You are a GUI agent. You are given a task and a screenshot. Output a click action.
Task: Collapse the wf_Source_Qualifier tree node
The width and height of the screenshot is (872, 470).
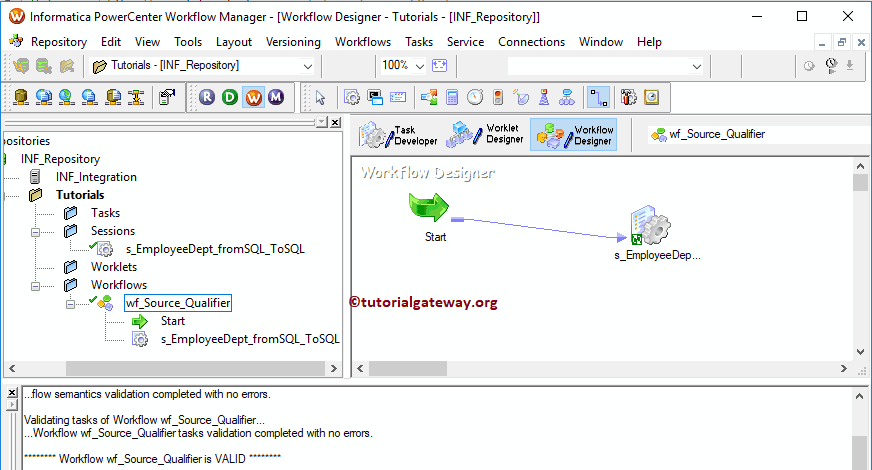[x=70, y=304]
